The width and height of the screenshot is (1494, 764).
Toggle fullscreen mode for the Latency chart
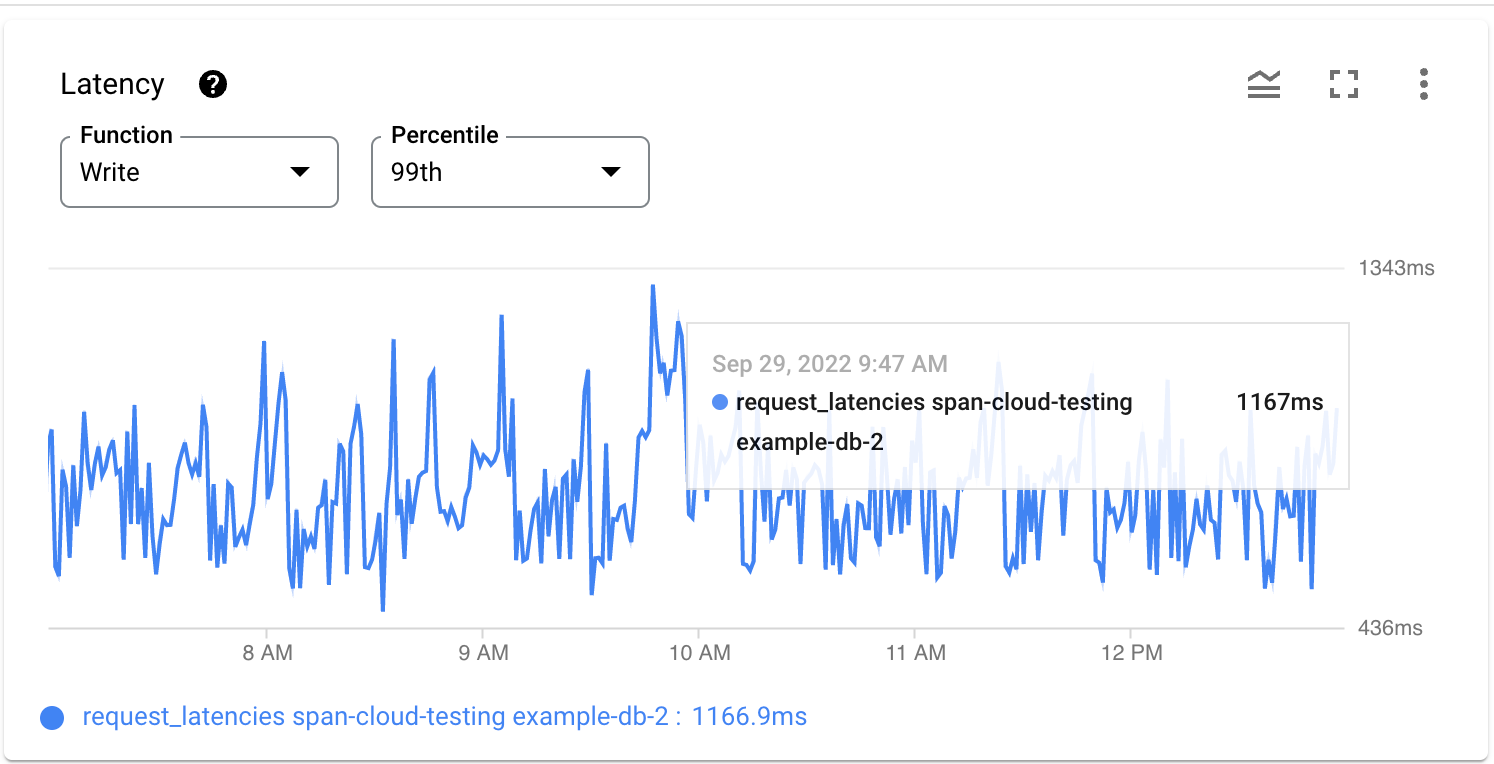click(x=1344, y=84)
